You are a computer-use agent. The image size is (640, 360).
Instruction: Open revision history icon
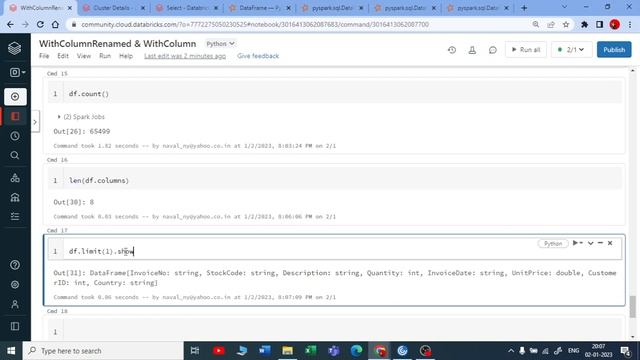tap(452, 50)
